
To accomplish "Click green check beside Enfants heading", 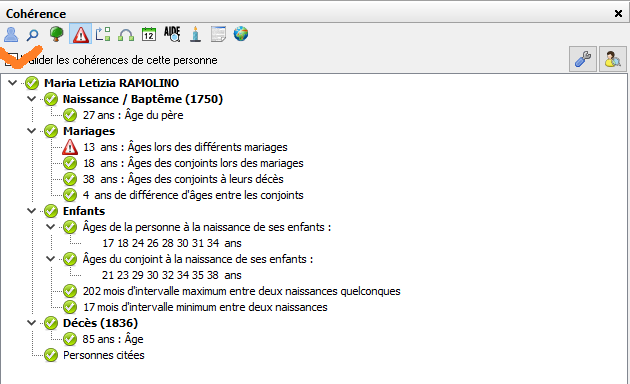I will pos(51,211).
